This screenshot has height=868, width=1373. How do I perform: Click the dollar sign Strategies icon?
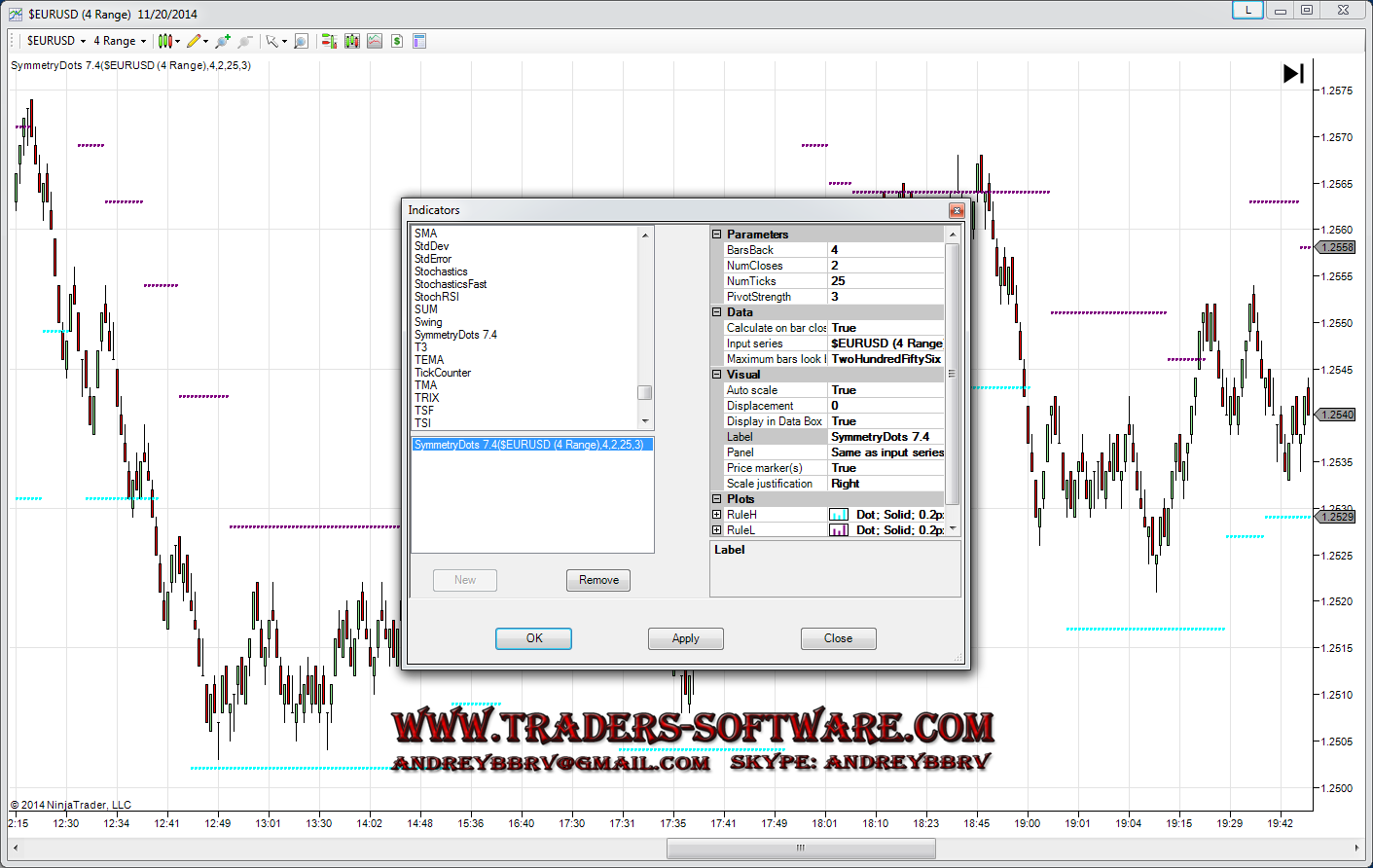tap(397, 41)
